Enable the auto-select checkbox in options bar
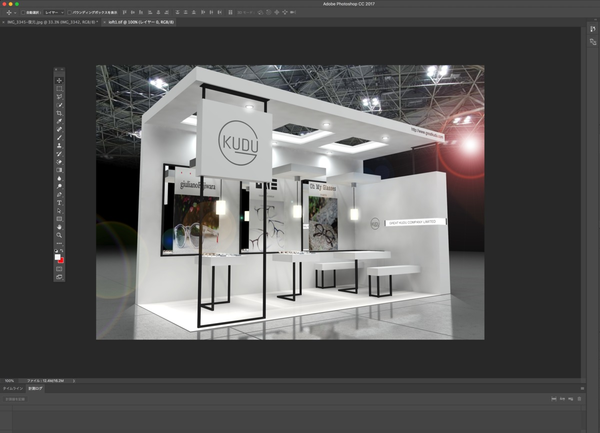 [x=23, y=13]
